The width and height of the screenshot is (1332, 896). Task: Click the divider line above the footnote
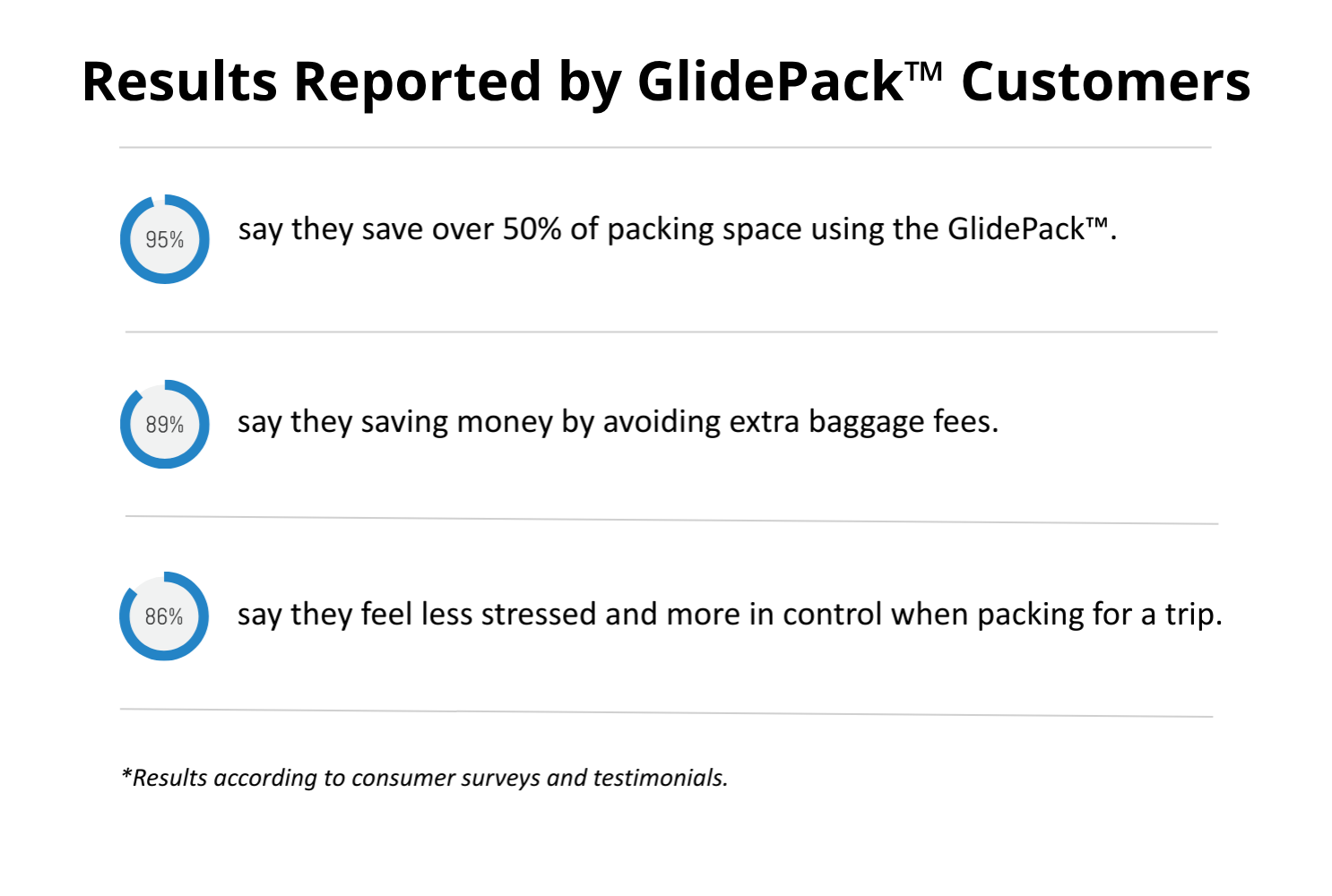click(665, 713)
